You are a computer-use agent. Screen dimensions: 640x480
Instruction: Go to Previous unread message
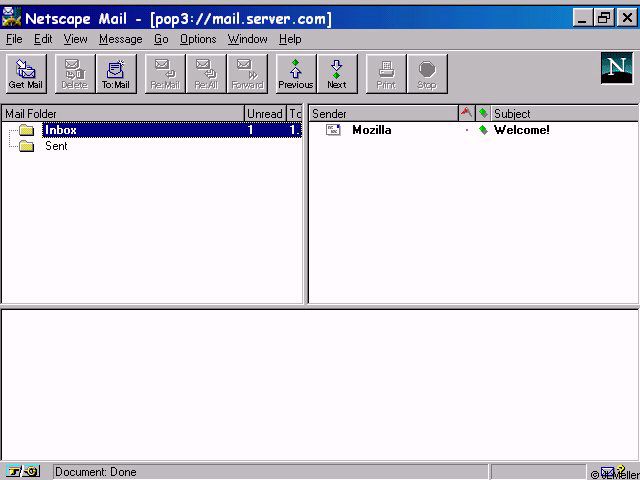tap(296, 74)
